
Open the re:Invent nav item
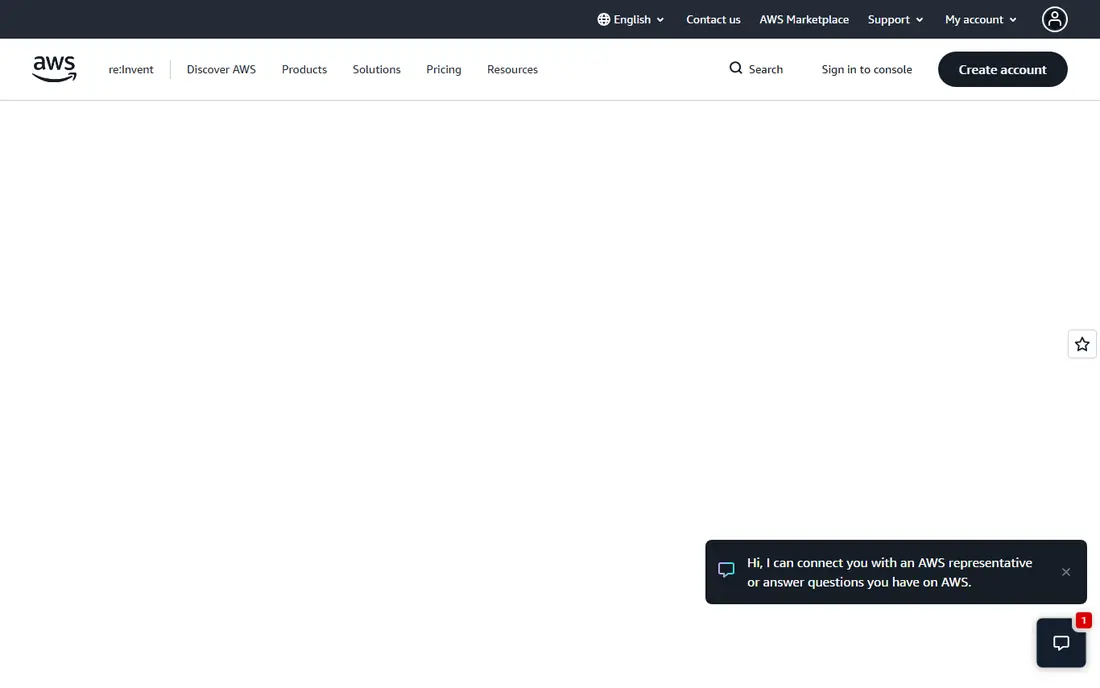click(131, 69)
